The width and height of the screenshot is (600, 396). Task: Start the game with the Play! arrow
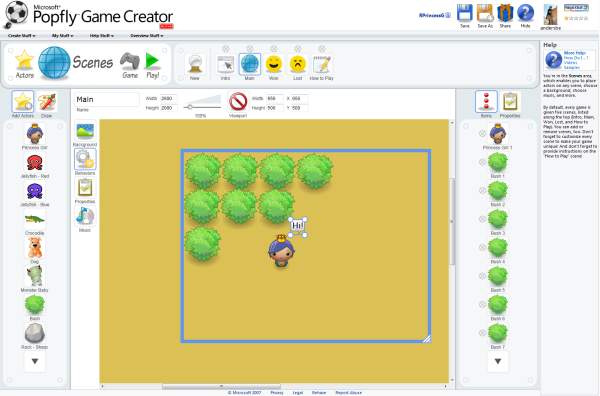tap(152, 61)
